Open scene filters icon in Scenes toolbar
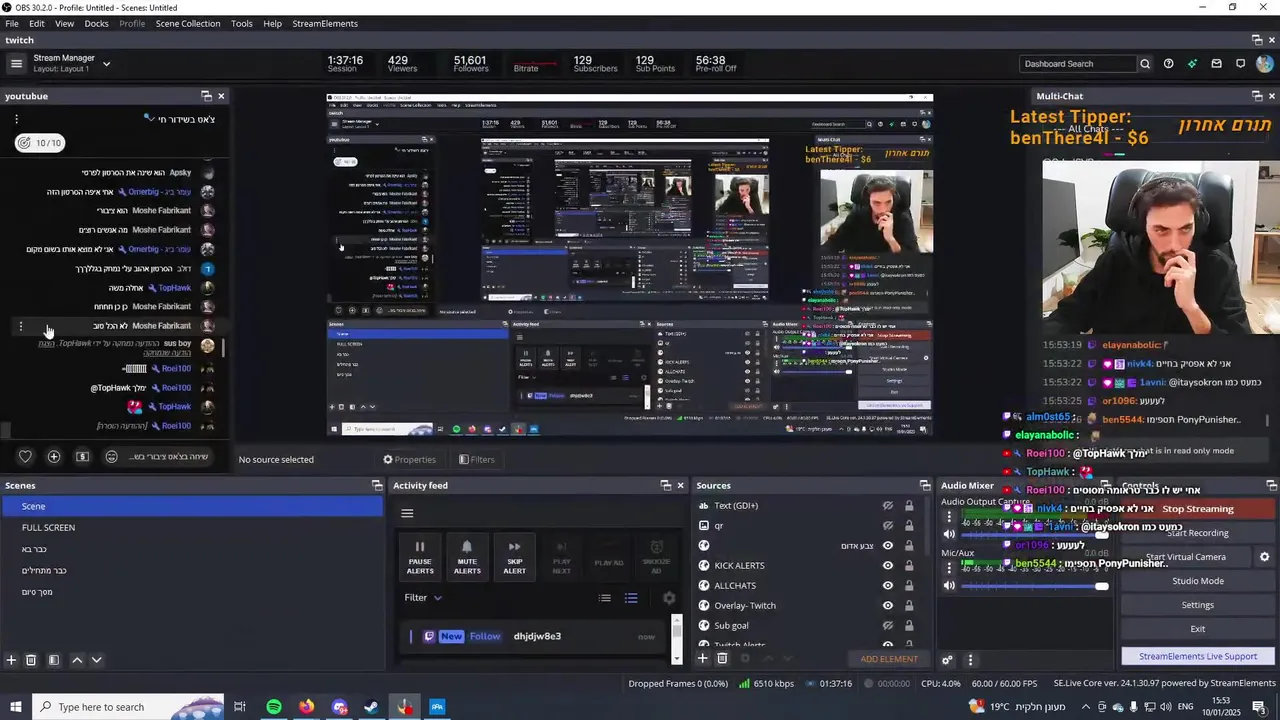This screenshot has height=720, width=1280. (x=54, y=660)
